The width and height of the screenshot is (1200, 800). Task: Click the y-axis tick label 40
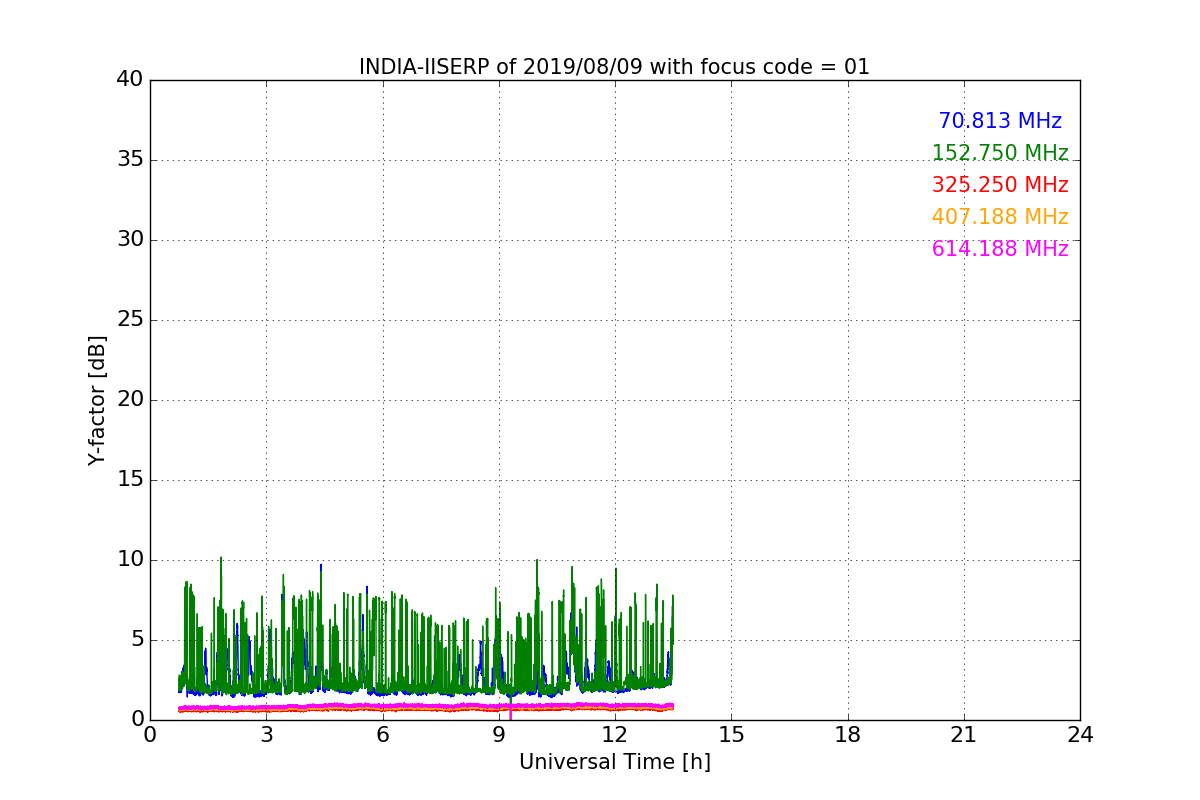pos(130,80)
